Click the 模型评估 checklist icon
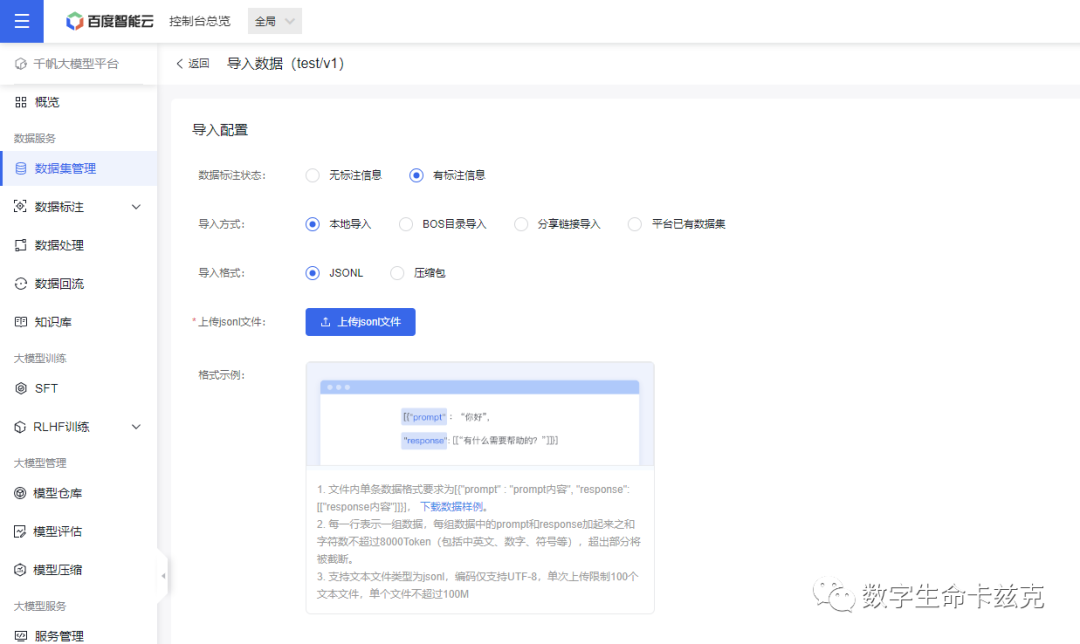1080x644 pixels. click(20, 532)
